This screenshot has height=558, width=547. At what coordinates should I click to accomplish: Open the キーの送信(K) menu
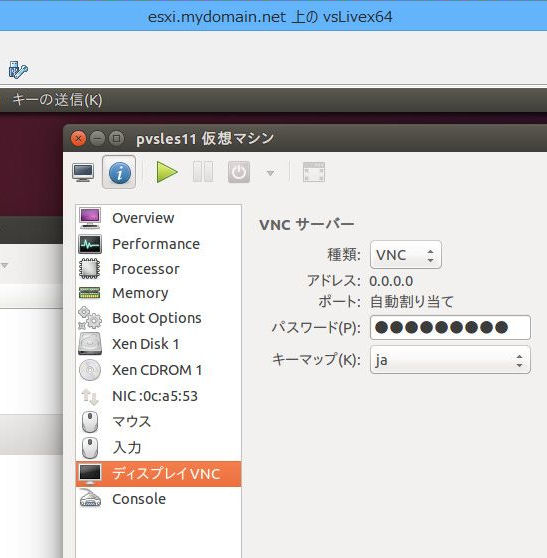coord(57,100)
